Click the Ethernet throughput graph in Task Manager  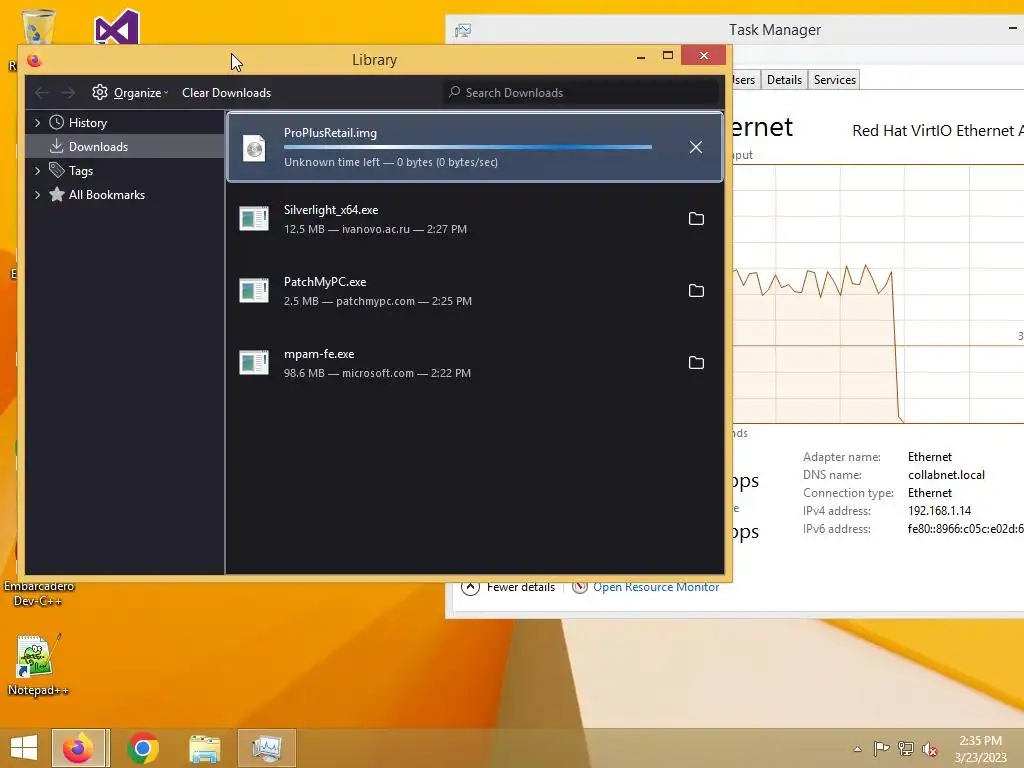point(878,294)
